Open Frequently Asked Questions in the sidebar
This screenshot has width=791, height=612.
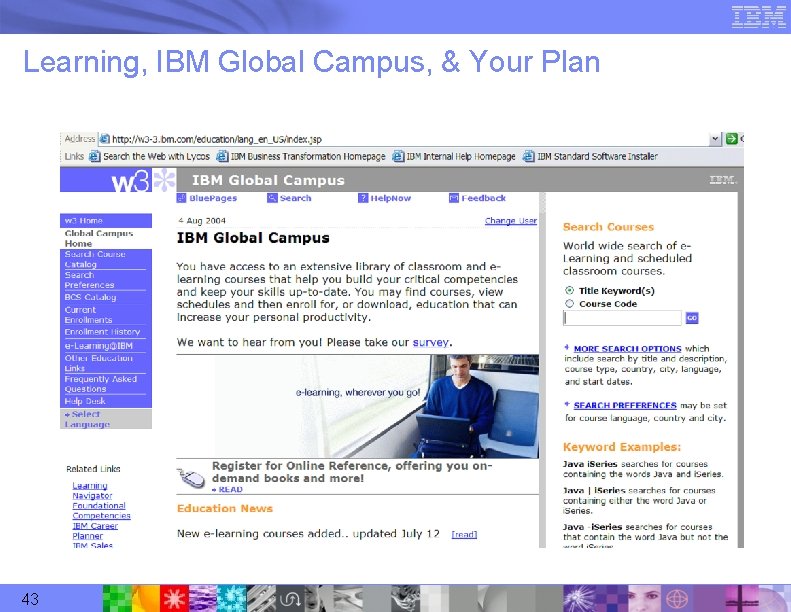100,384
